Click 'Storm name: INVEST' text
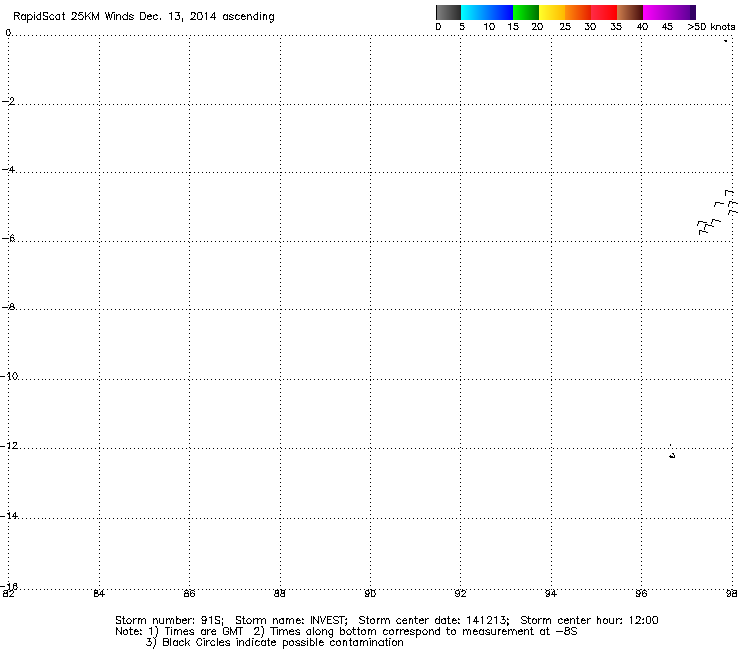Screen dimensions: 740x650 click(x=291, y=620)
